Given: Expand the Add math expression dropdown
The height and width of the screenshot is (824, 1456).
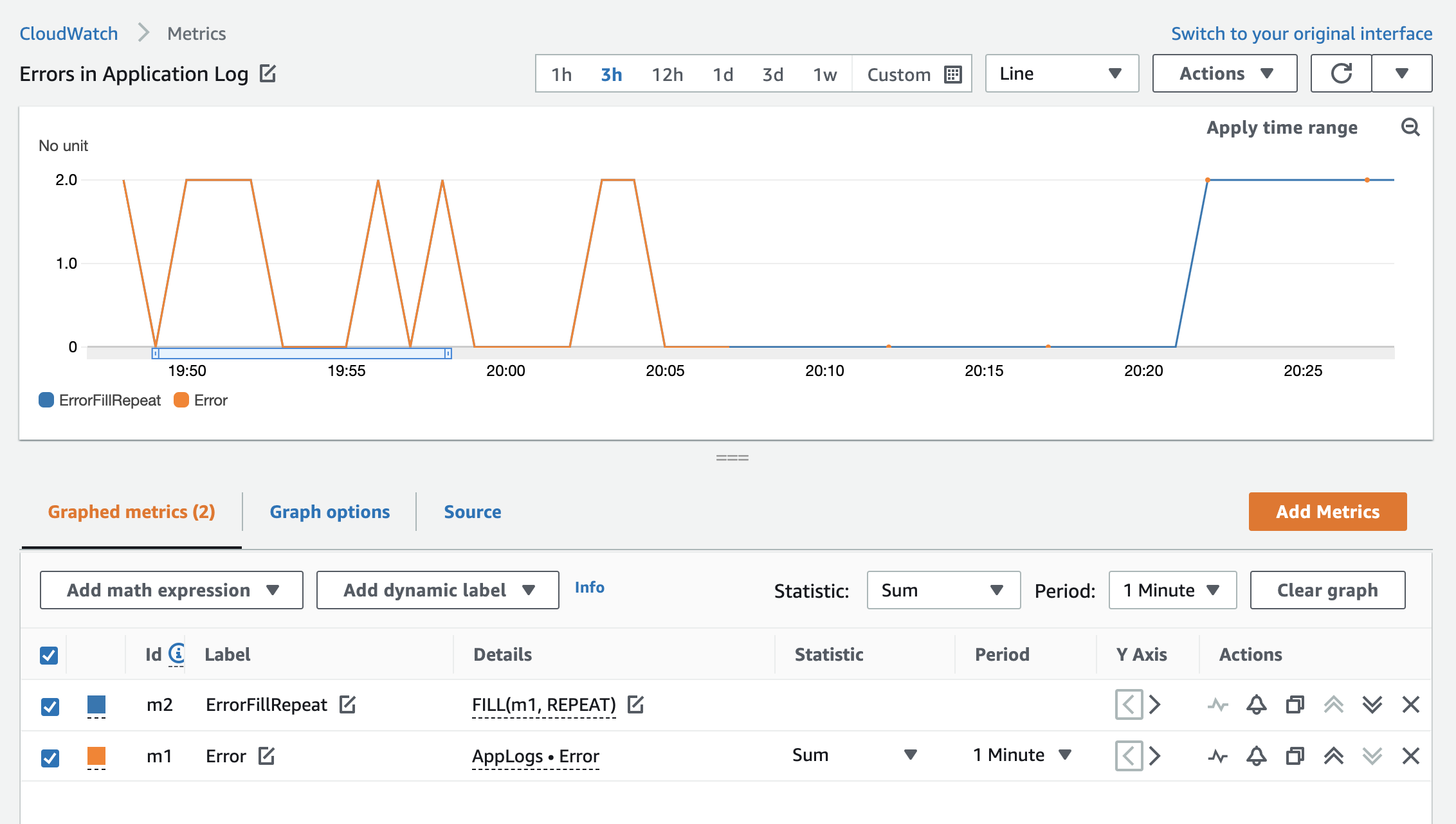Looking at the screenshot, I should point(172,590).
